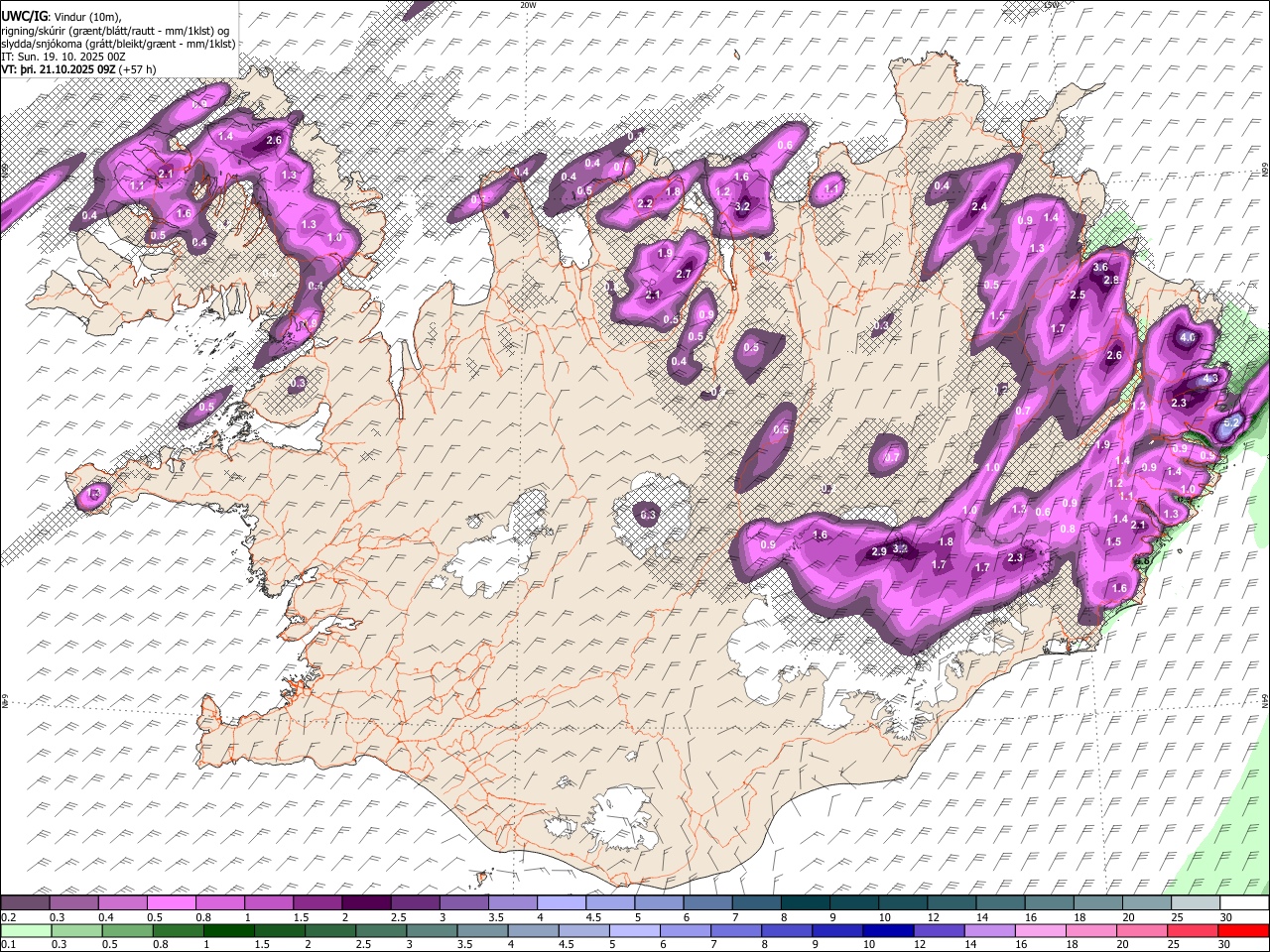The height and width of the screenshot is (952, 1270).
Task: Select the initial time line 'IT: Sun. 19. 10. 2025 00Z'
Action: (x=63, y=57)
